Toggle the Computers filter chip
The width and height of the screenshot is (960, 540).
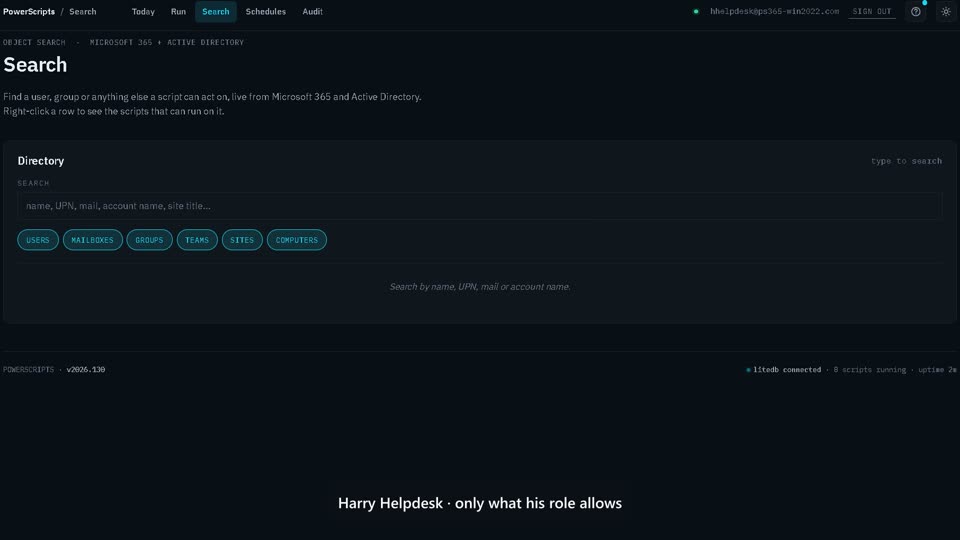(x=296, y=240)
